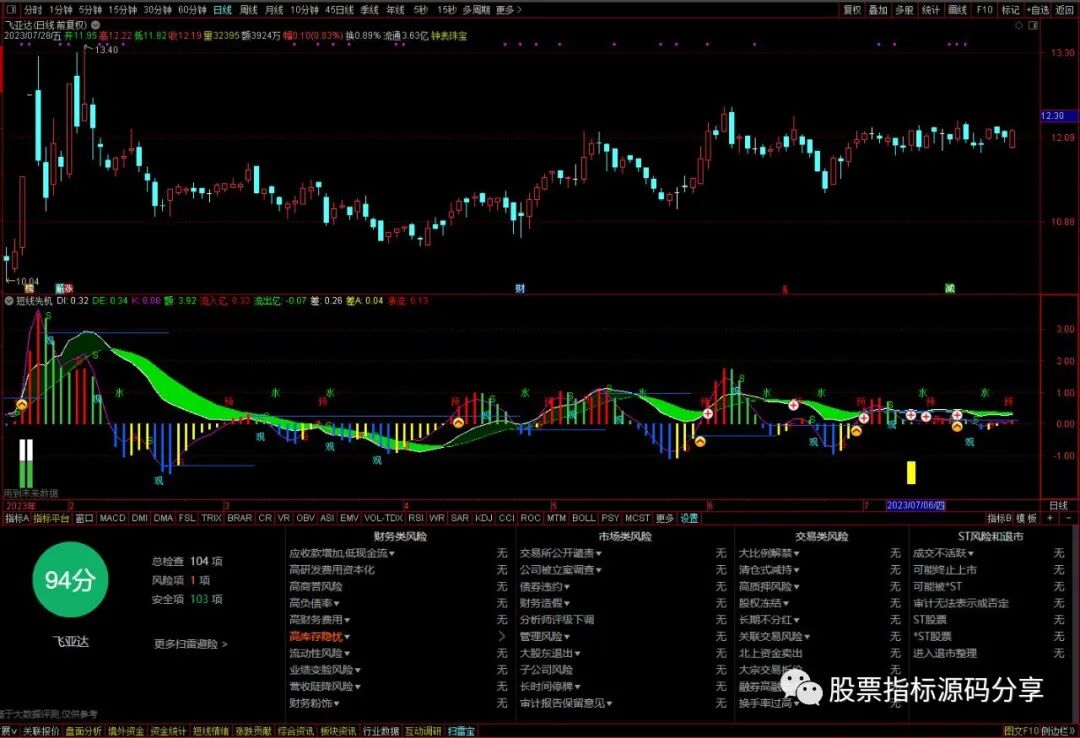Click the 标记 mark button
The image size is (1080, 738).
[1010, 10]
